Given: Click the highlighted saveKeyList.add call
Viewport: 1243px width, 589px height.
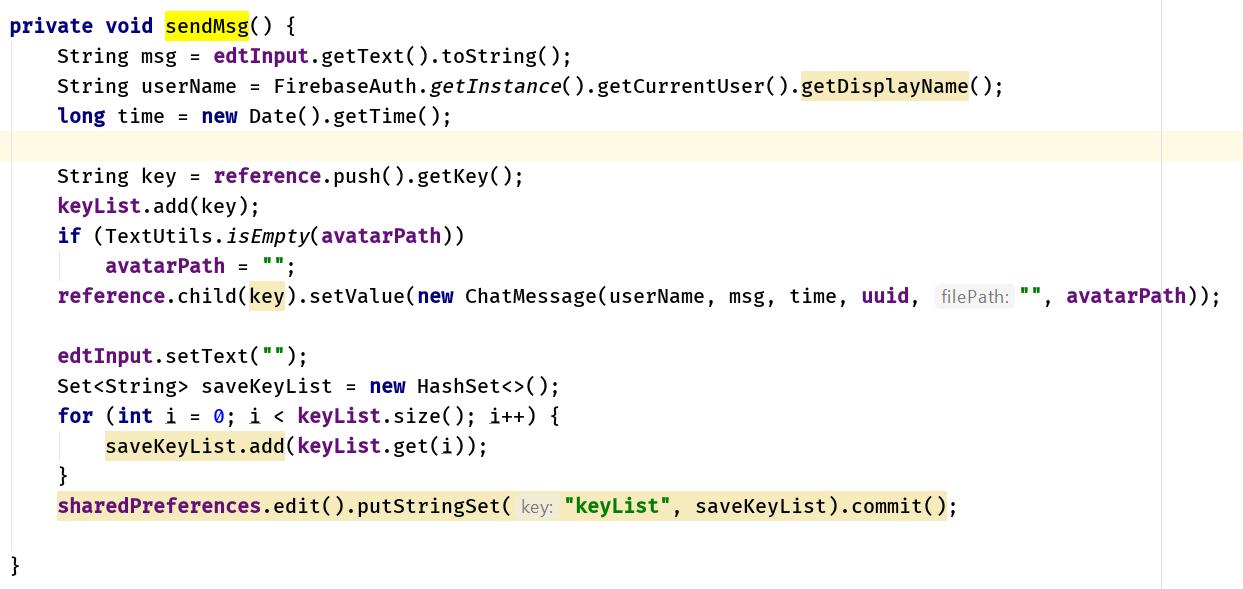Looking at the screenshot, I should coord(195,446).
